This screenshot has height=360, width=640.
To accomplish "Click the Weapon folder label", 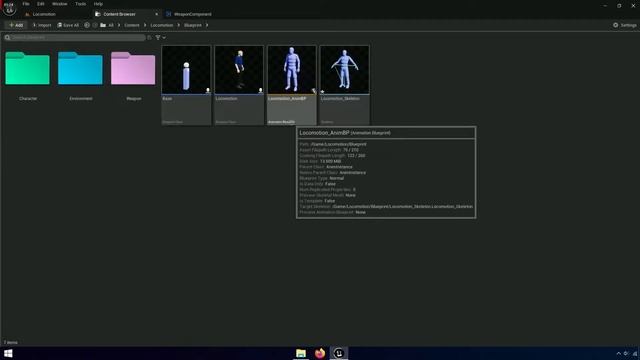I will pyautogui.click(x=134, y=98).
